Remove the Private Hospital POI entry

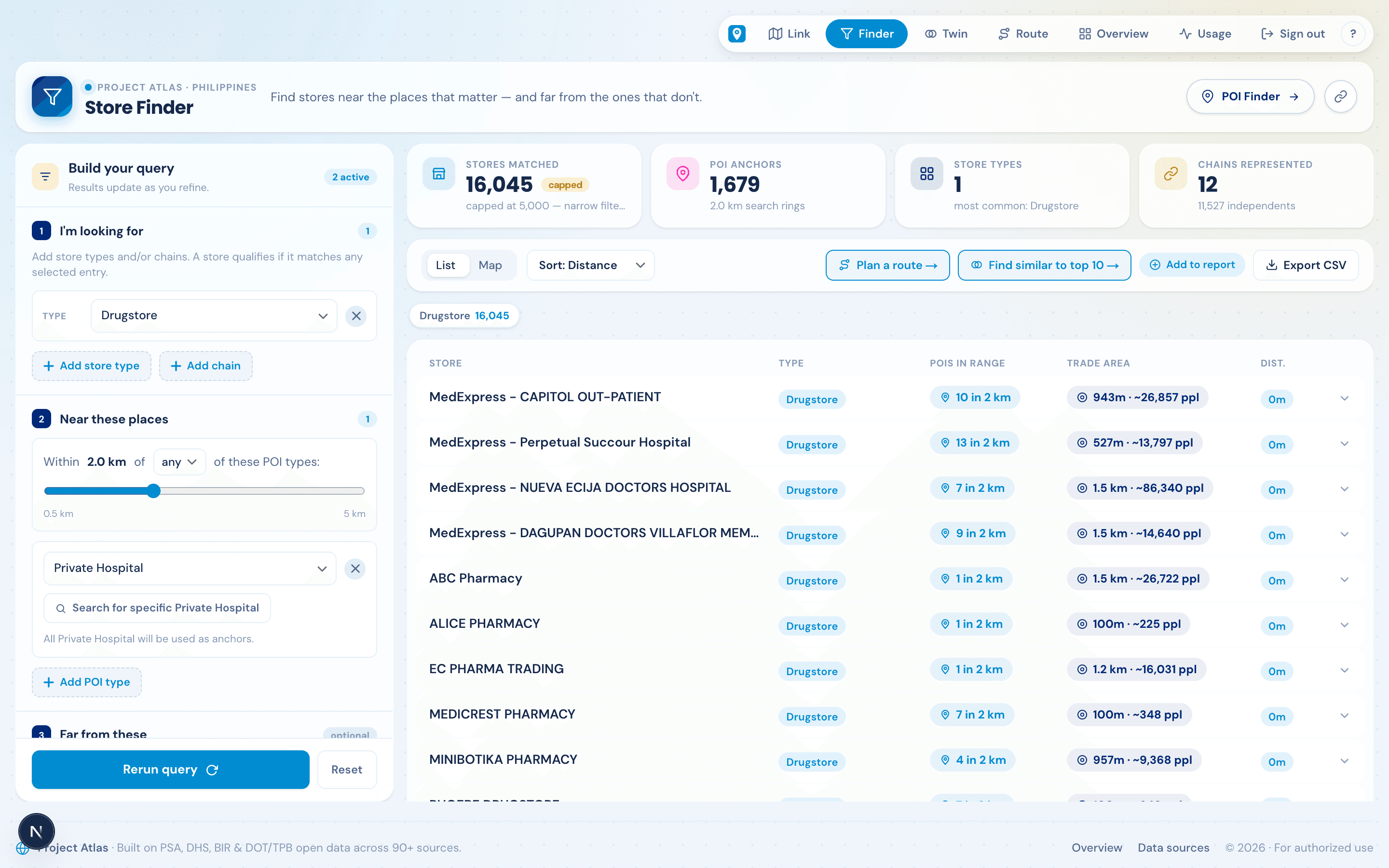point(355,569)
